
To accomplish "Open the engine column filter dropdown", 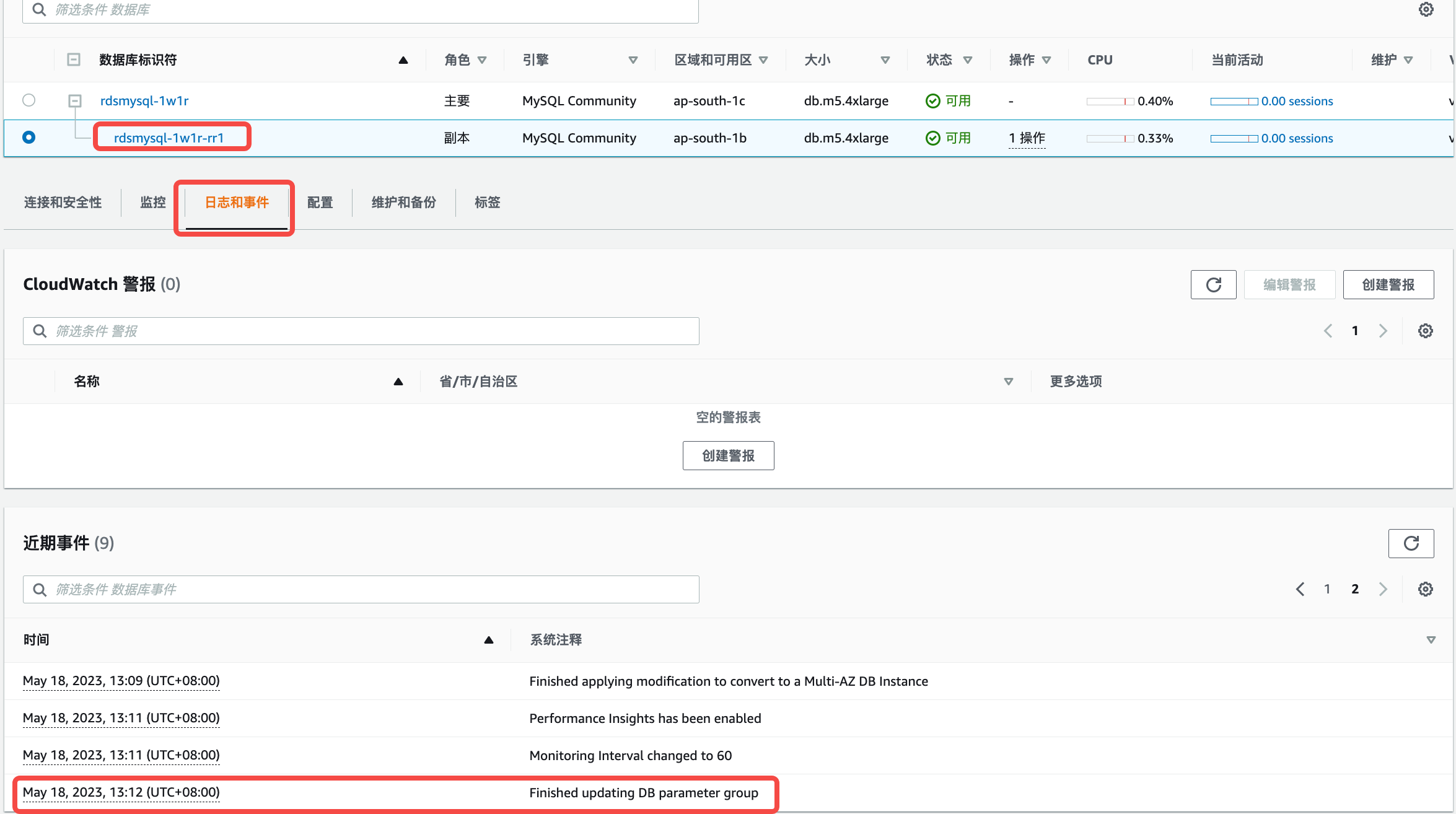I will (633, 60).
